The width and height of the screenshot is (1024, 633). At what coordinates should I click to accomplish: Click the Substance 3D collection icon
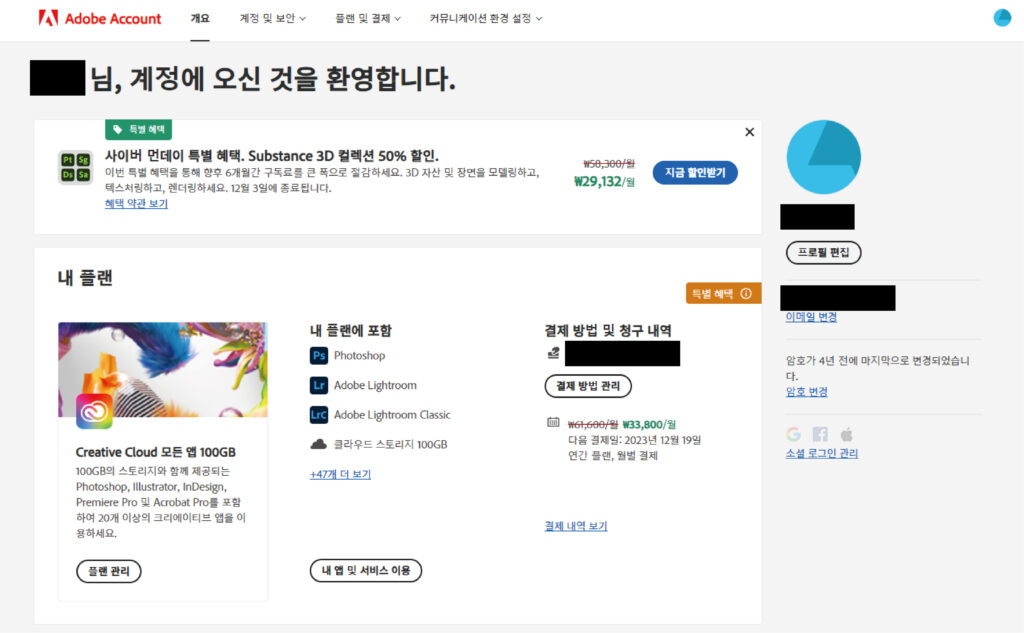(76, 167)
